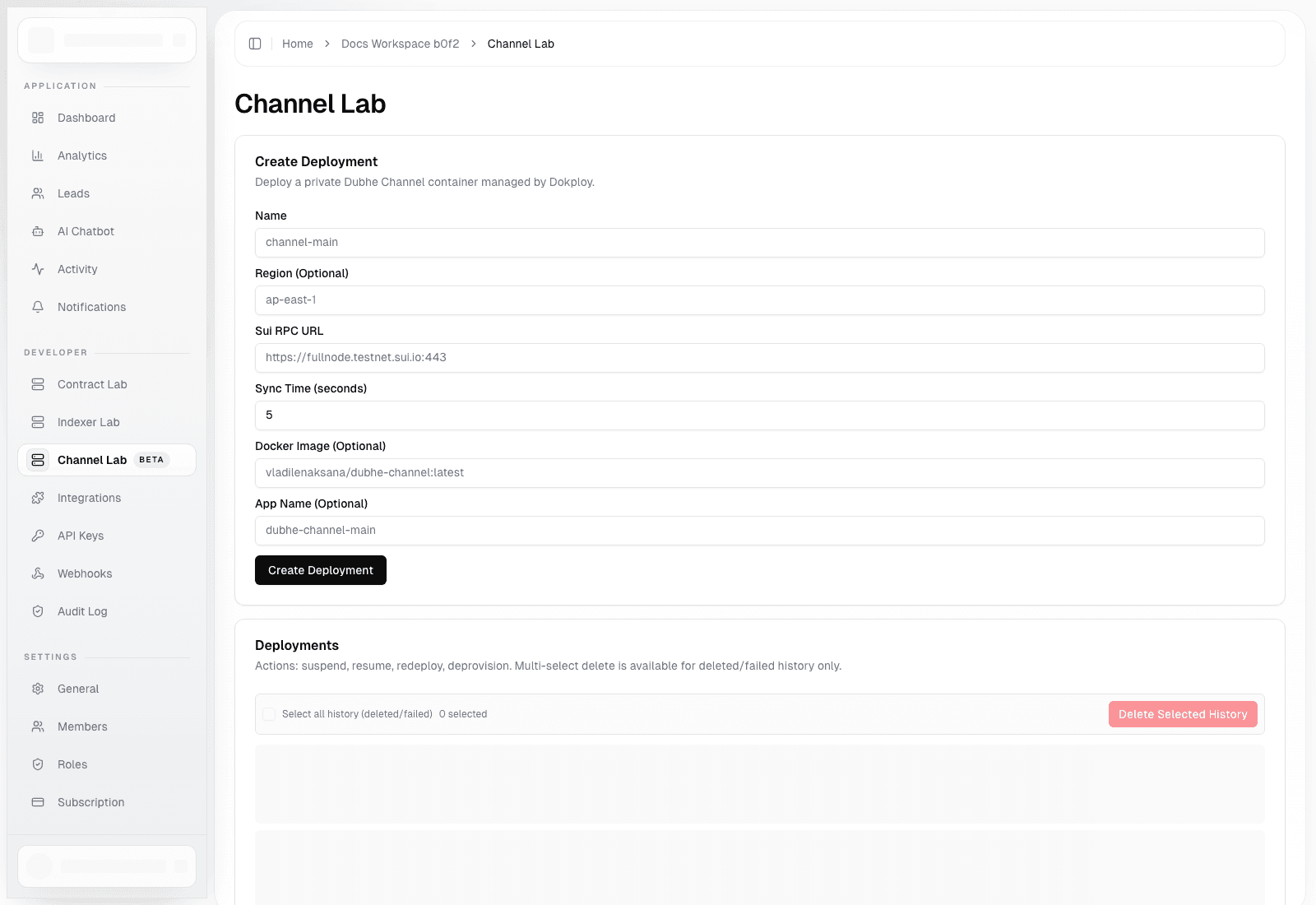Select the Indexer Lab icon
Screen dimensions: 1316x905
[38, 422]
